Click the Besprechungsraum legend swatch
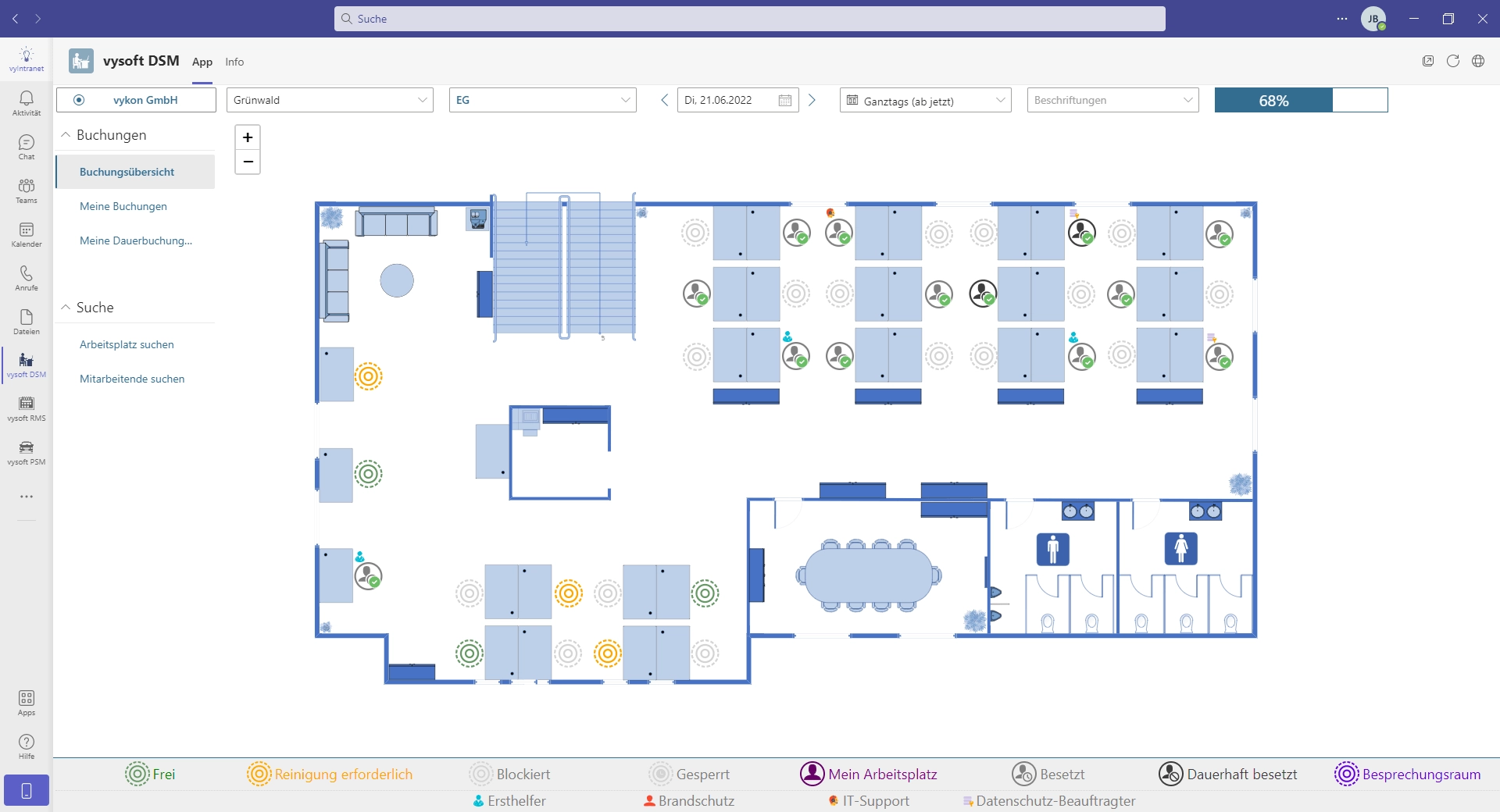 (x=1347, y=774)
